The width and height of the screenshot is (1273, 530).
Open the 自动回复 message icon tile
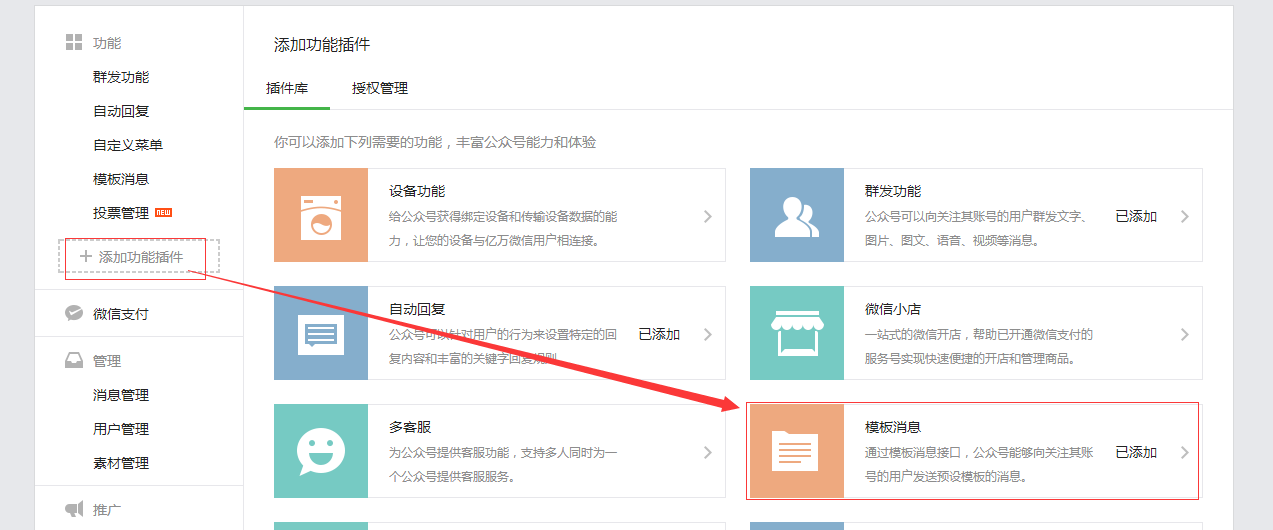click(321, 333)
